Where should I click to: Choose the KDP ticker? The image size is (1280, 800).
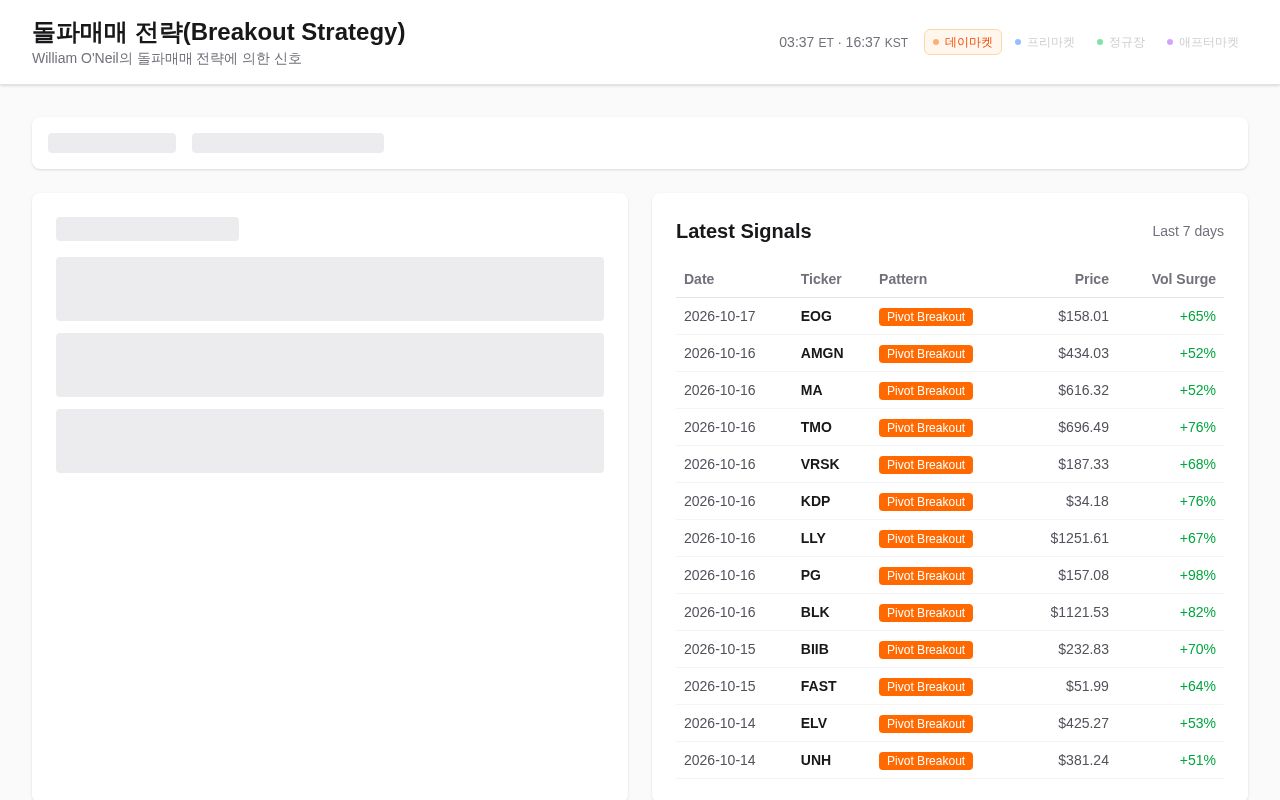tap(816, 501)
